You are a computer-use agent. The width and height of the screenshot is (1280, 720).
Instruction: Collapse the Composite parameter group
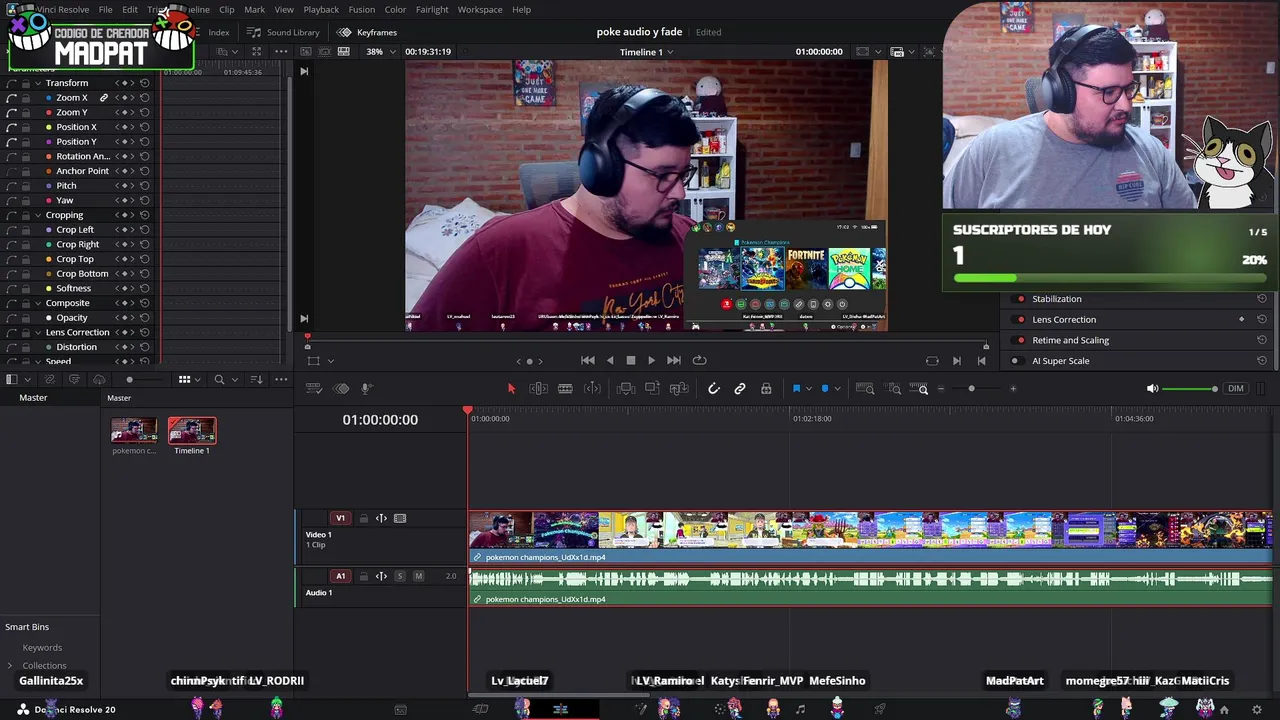(38, 303)
